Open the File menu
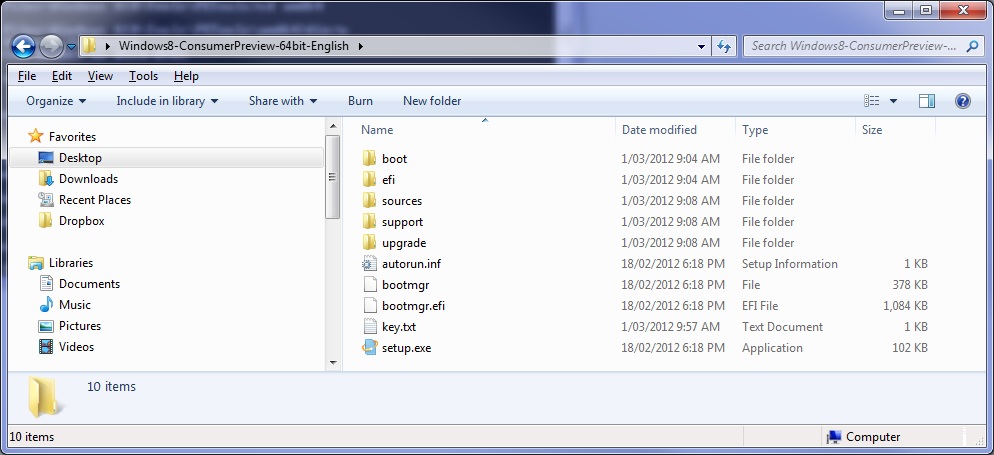This screenshot has width=994, height=455. (27, 76)
